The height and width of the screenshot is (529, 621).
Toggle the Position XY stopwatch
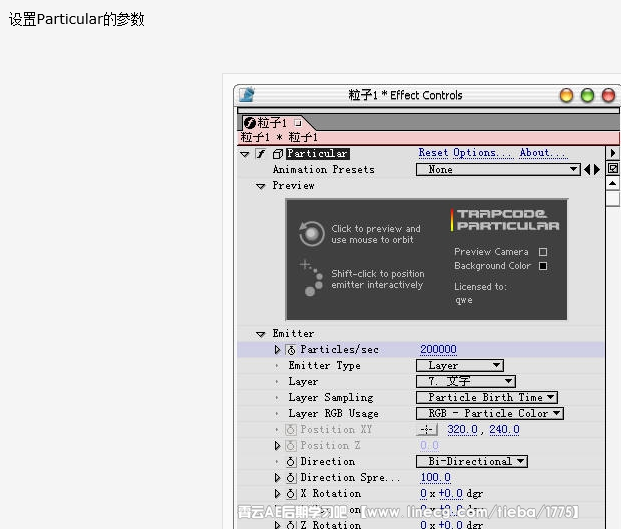click(291, 430)
